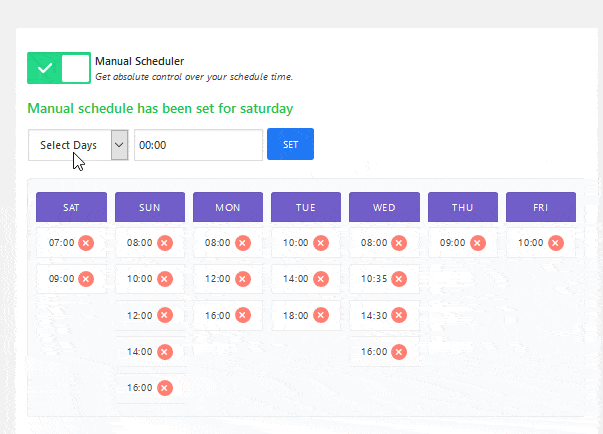The image size is (603, 434).
Task: Select the MON day header
Action: 228,207
